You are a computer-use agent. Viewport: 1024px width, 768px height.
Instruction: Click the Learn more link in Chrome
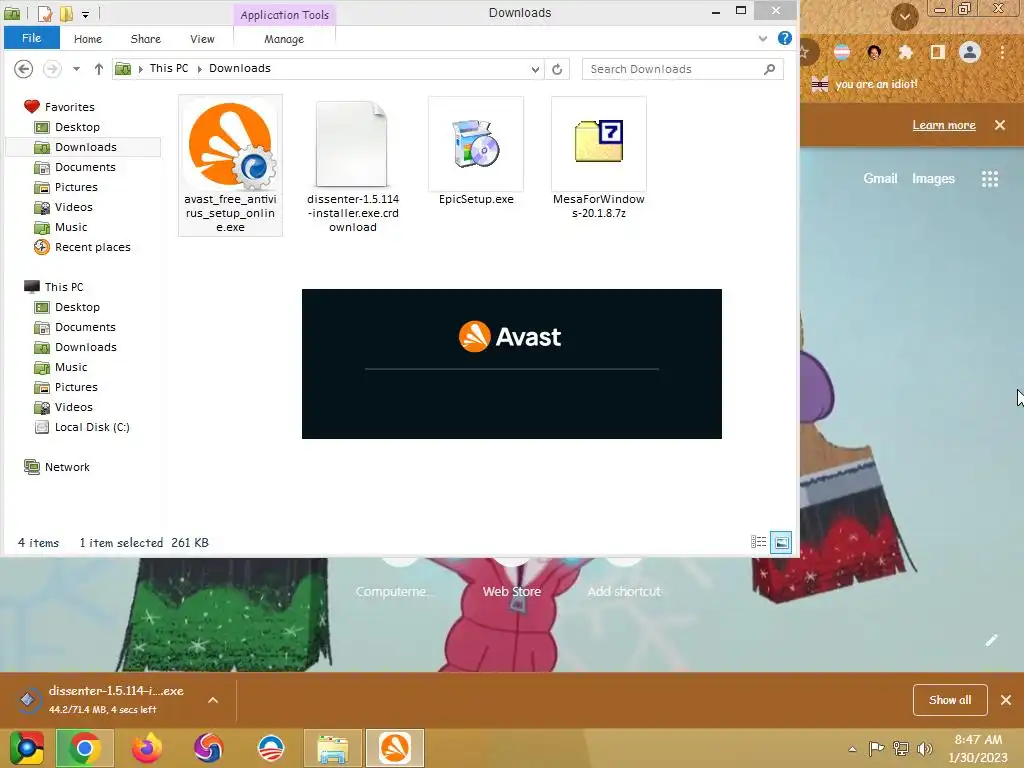pos(944,125)
